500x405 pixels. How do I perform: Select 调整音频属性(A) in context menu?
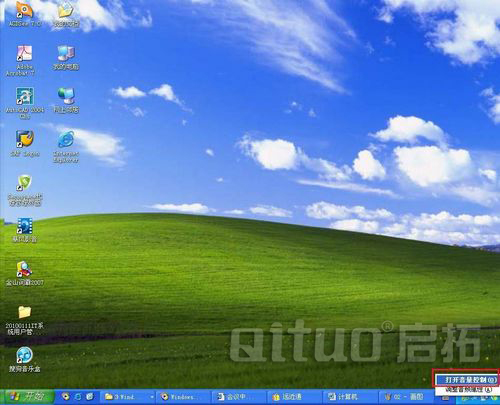[x=467, y=389]
